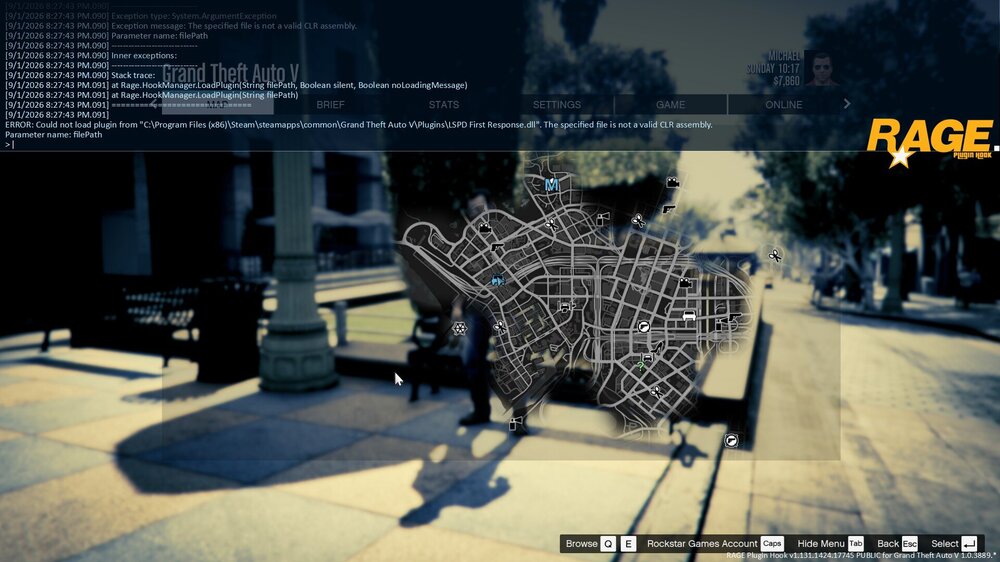Viewport: 1000px width, 562px height.
Task: Select scissors blip directly below the M marker
Action: [x=552, y=224]
